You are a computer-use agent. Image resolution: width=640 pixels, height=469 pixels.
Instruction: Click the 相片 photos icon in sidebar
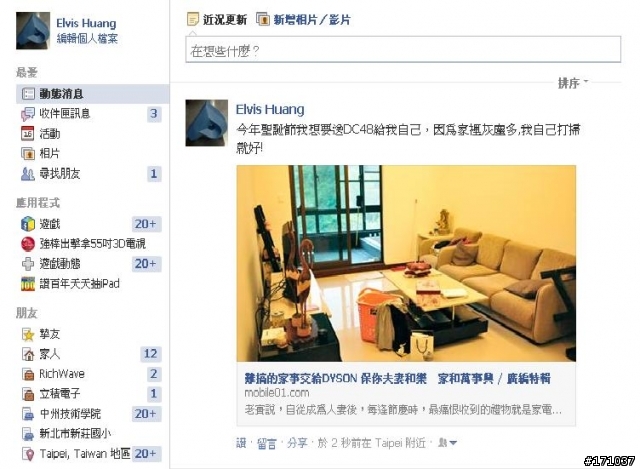[28, 153]
